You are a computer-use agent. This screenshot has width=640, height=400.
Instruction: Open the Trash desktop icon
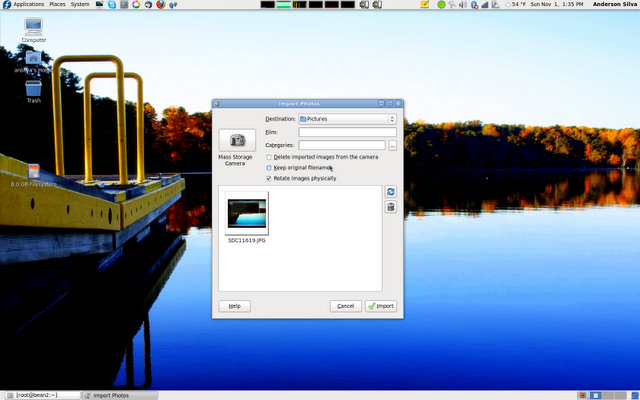click(x=34, y=88)
